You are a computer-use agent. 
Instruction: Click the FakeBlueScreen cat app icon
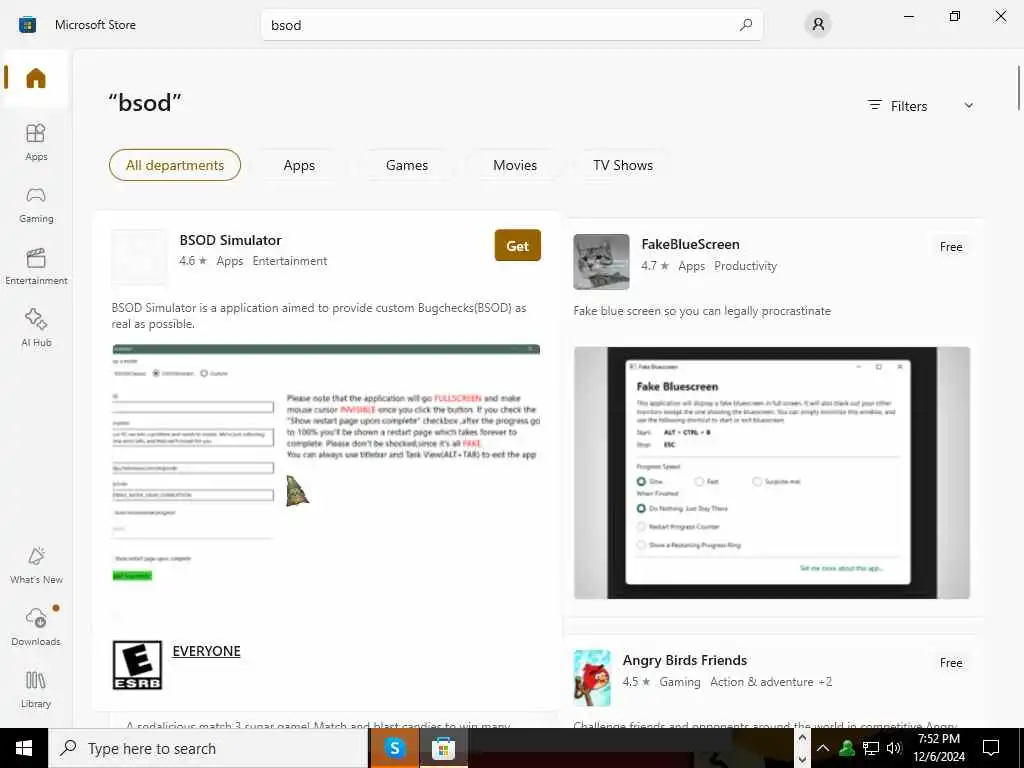point(601,262)
